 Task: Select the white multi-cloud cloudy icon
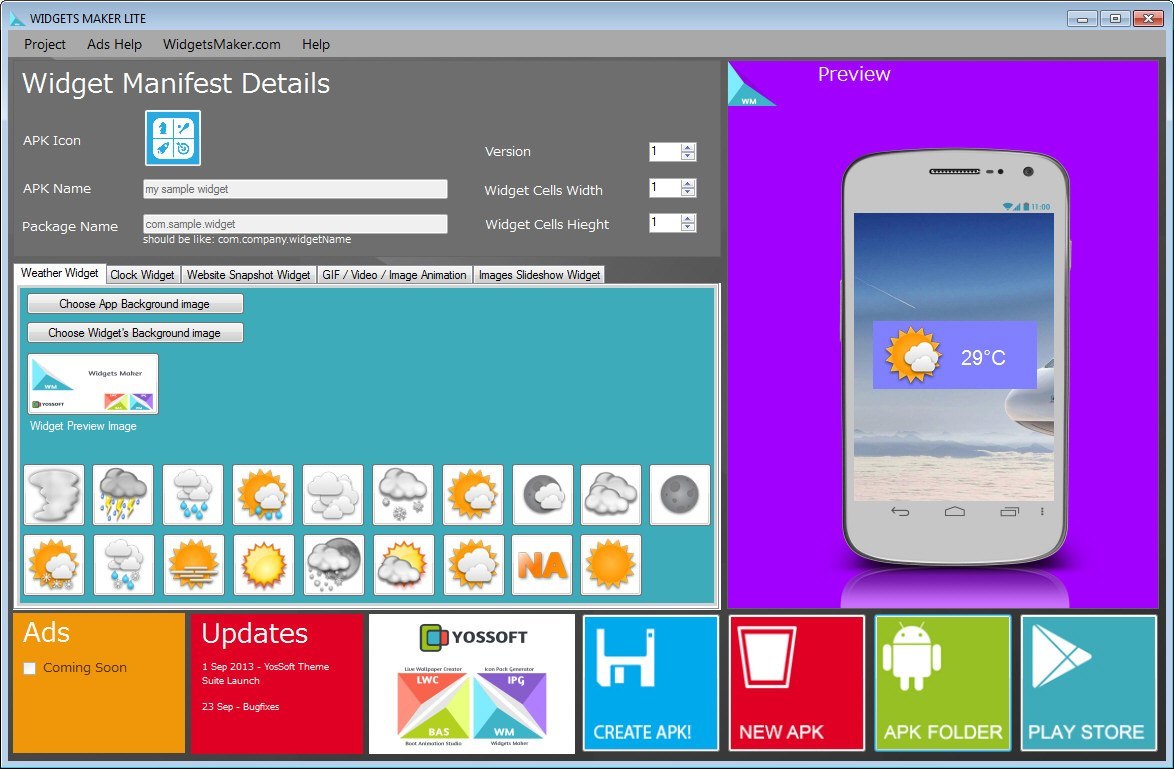(333, 495)
